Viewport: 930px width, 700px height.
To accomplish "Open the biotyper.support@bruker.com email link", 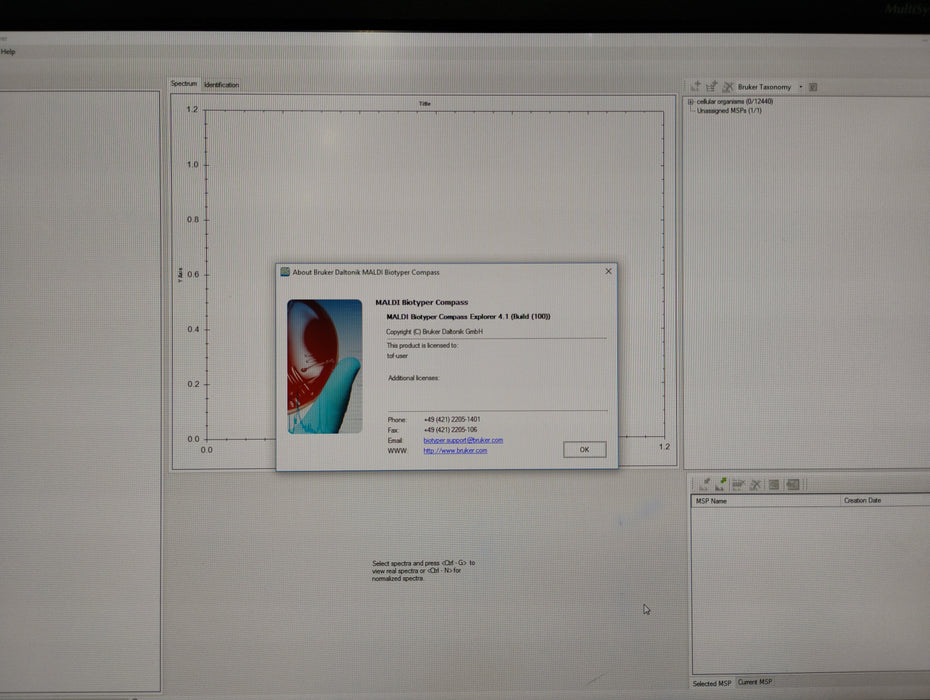I will pyautogui.click(x=463, y=440).
